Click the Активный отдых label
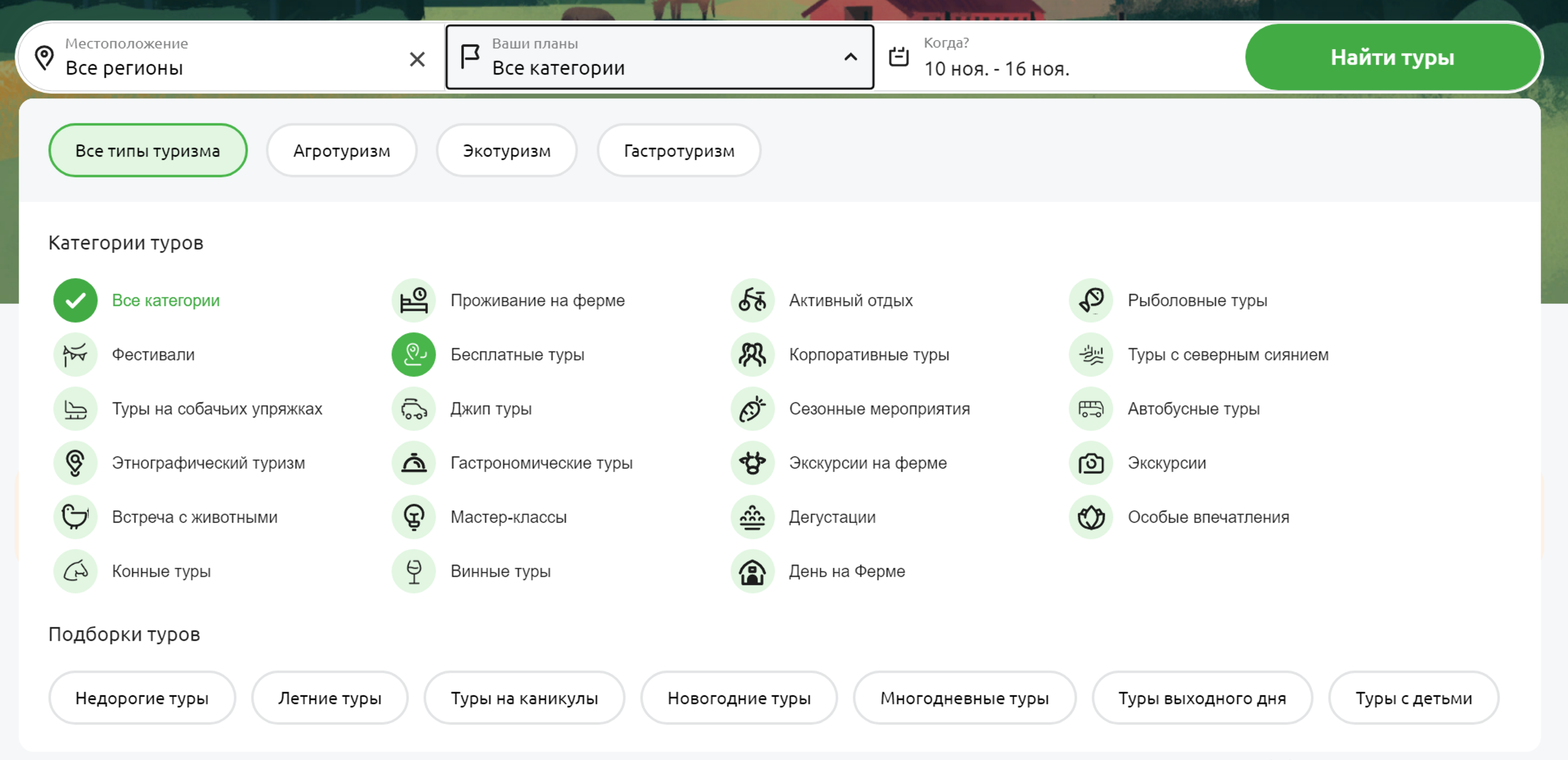Viewport: 1568px width, 760px height. [851, 300]
